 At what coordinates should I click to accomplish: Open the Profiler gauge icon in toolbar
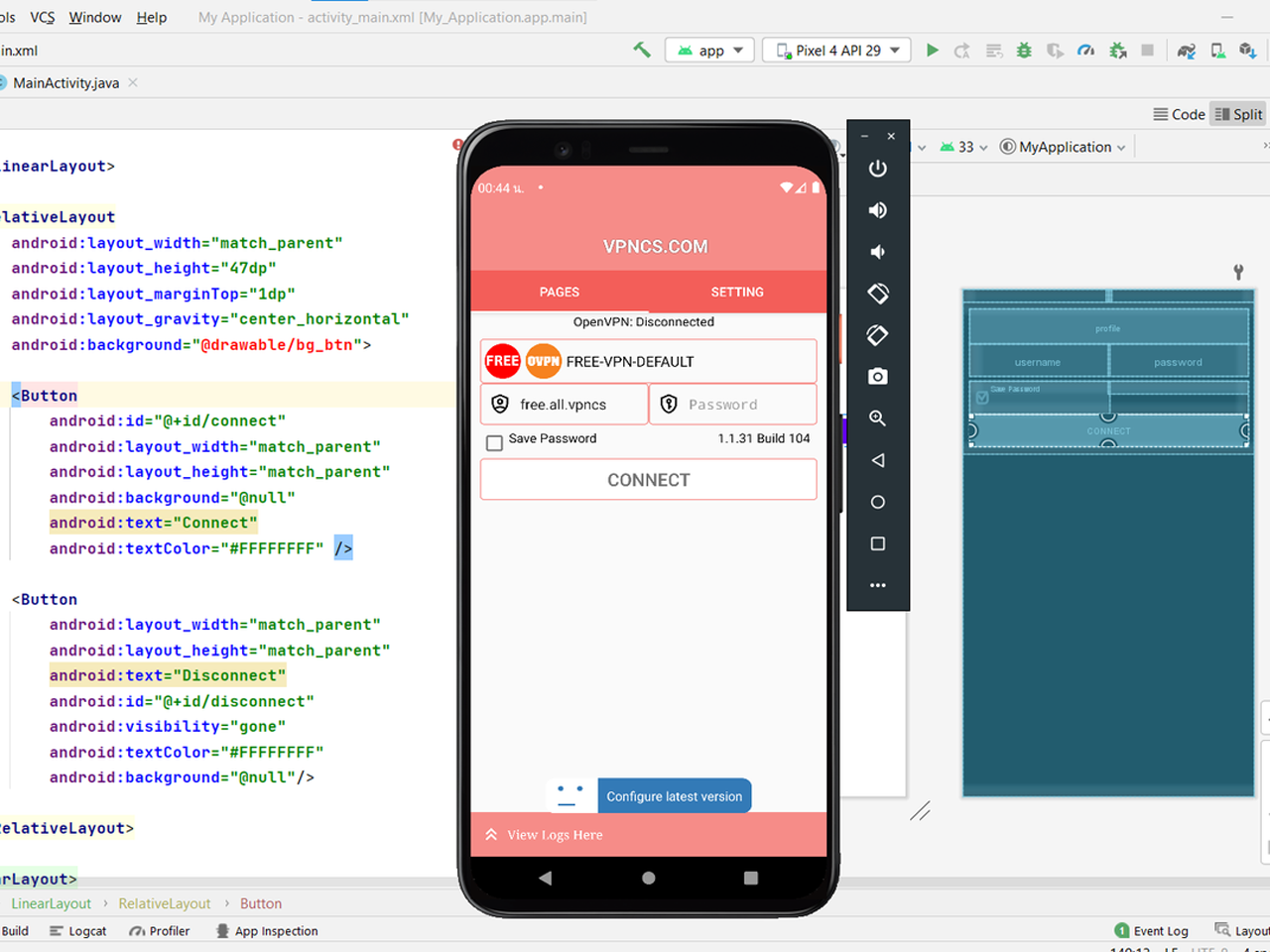1085,51
